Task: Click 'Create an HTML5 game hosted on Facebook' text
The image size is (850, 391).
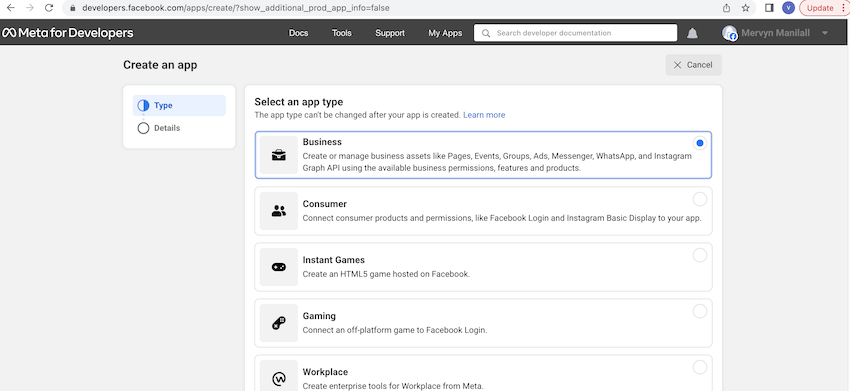Action: [x=386, y=274]
